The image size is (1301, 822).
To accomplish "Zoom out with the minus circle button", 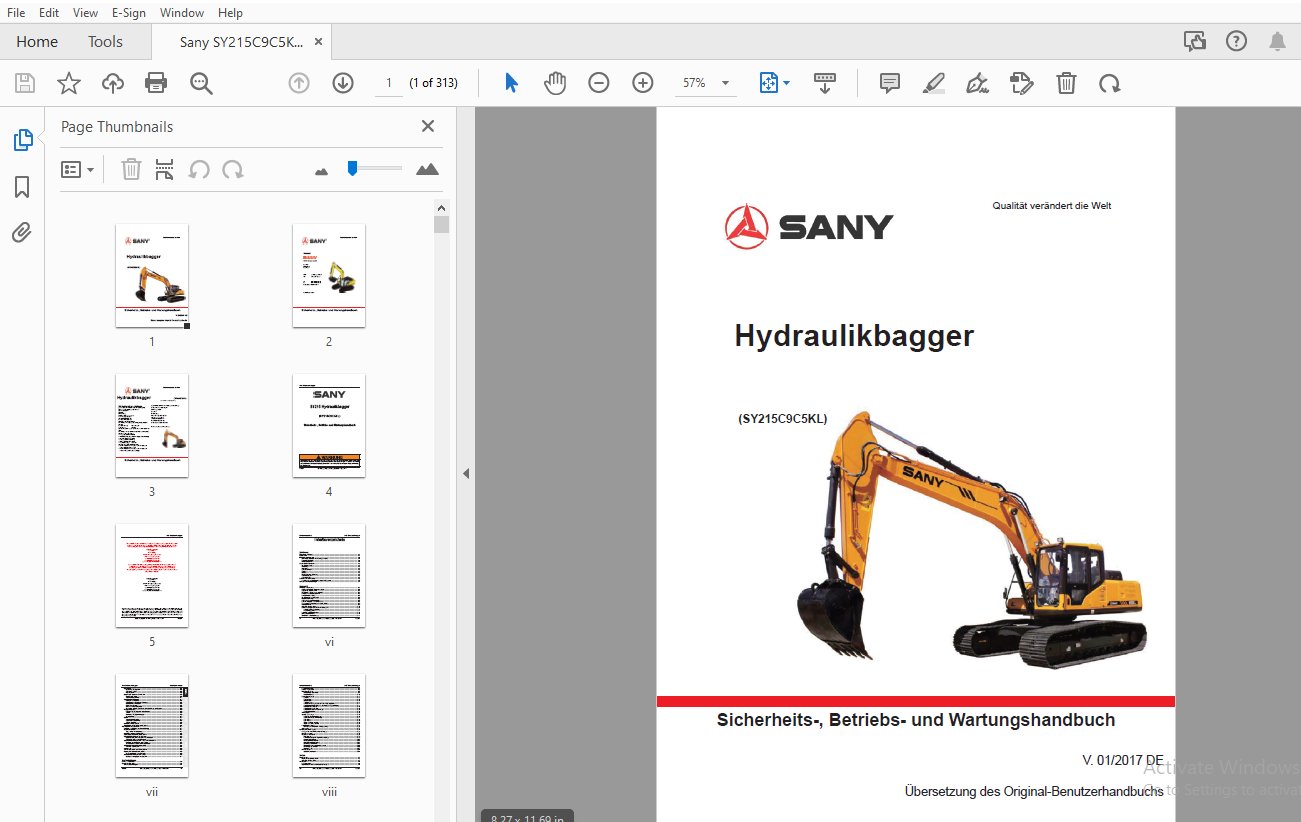I will point(599,83).
